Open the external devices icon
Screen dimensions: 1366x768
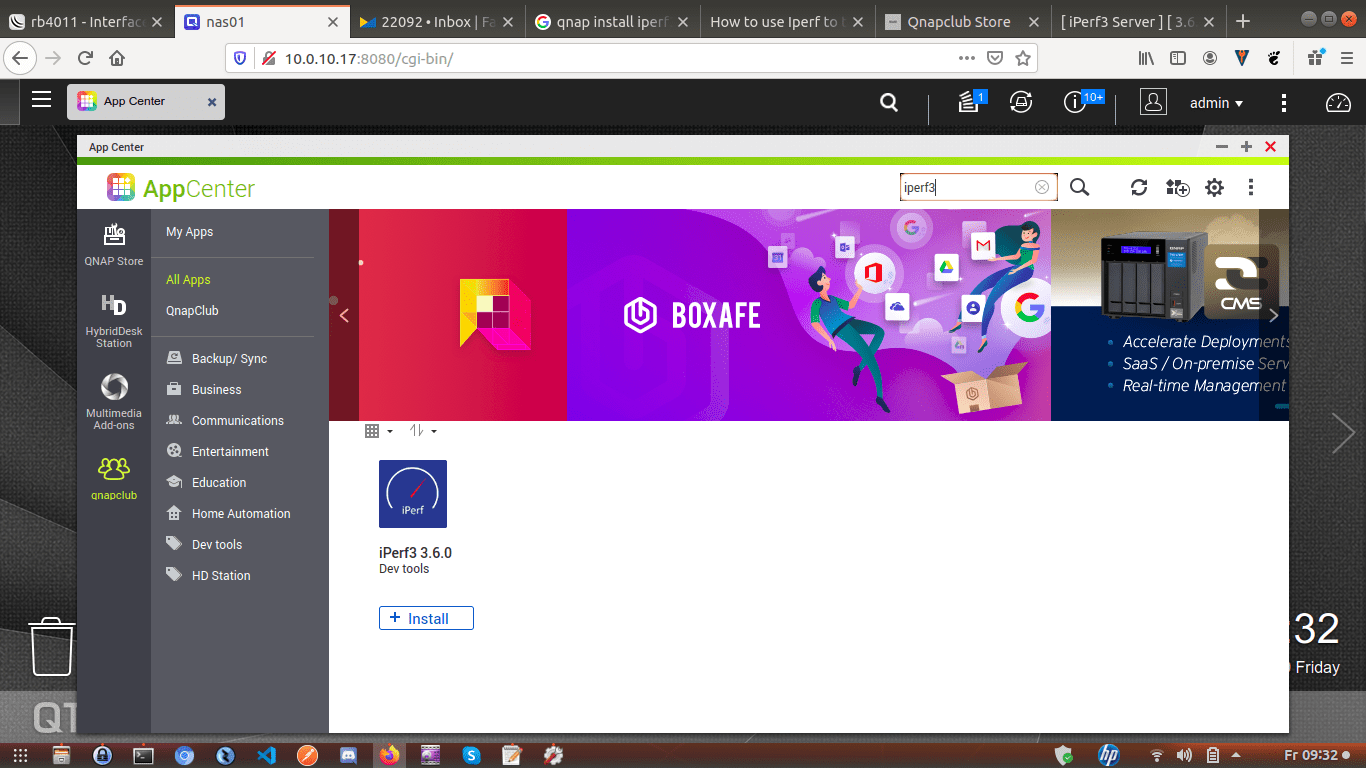(x=1021, y=101)
